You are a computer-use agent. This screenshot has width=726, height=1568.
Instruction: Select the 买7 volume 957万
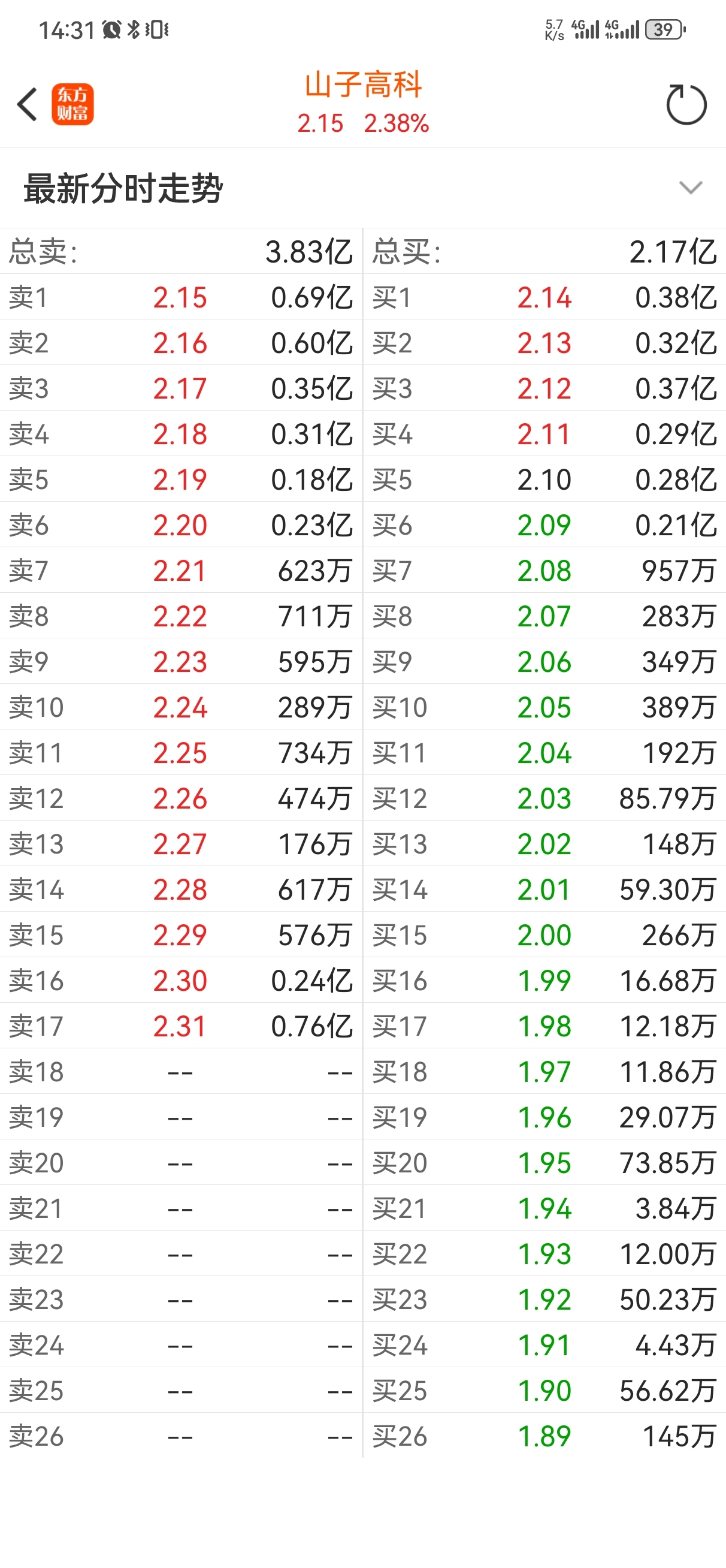tap(679, 571)
